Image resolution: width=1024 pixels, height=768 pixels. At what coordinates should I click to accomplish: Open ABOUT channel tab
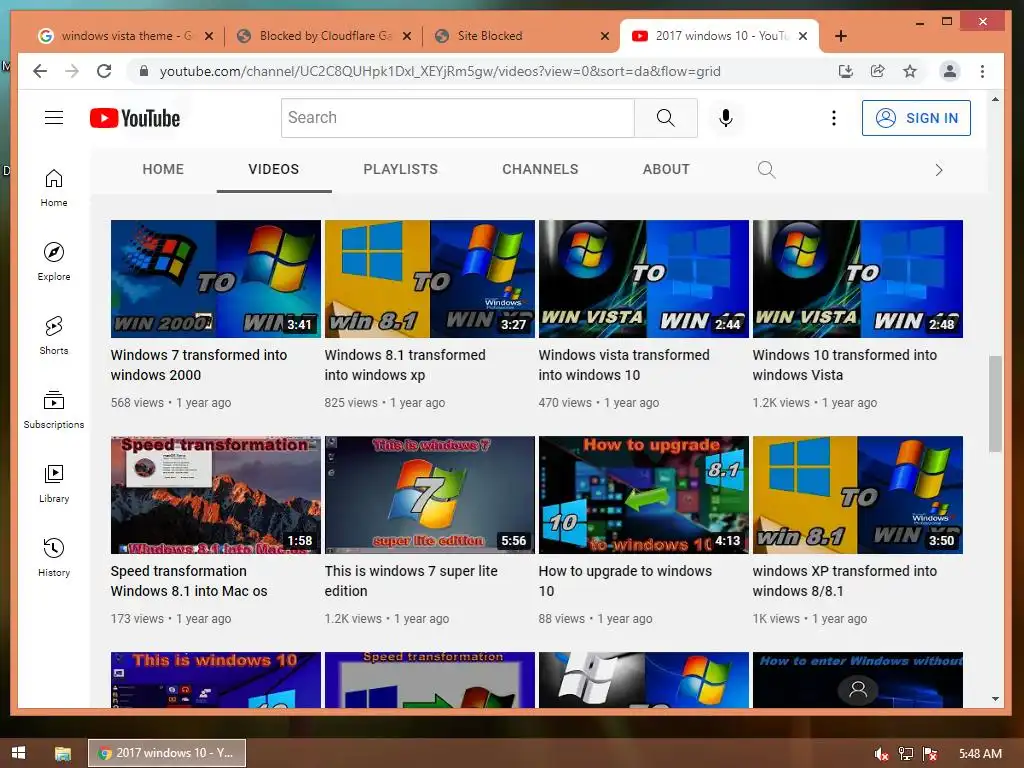[x=666, y=169]
